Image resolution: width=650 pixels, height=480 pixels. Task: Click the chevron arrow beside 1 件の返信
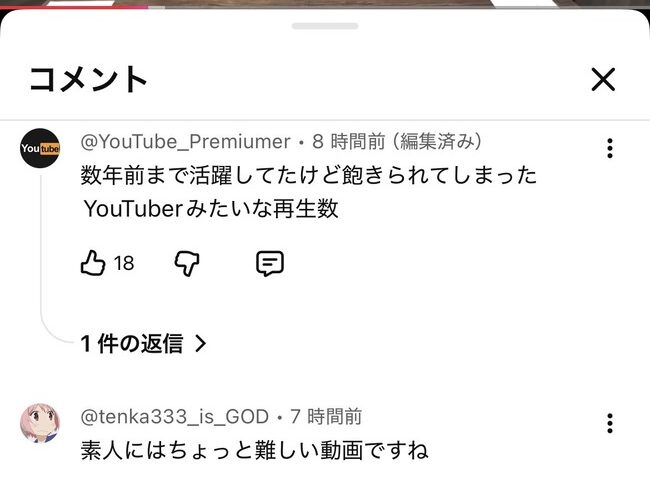pyautogui.click(x=201, y=344)
